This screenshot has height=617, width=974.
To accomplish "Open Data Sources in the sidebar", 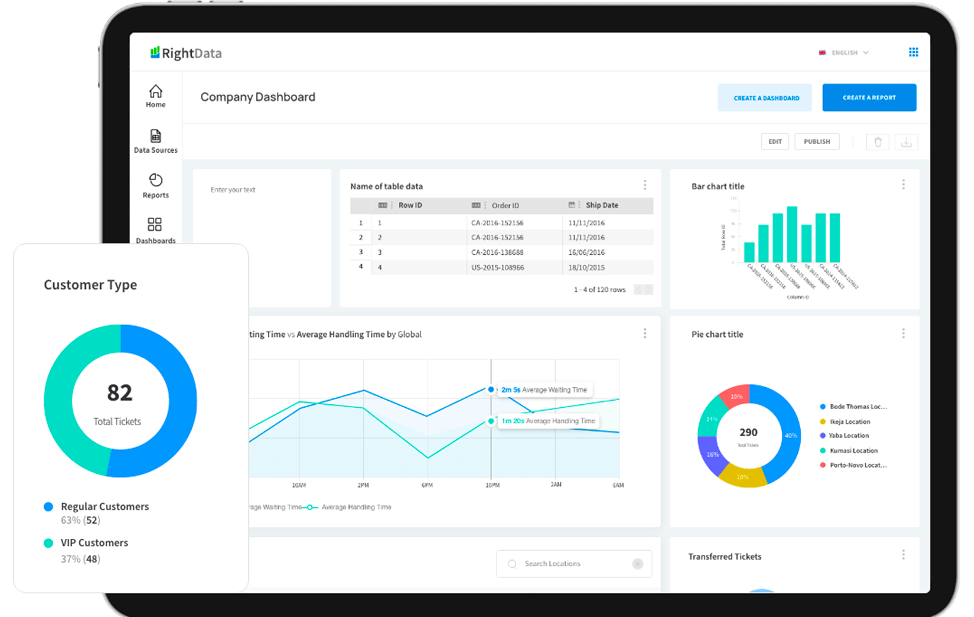I will [x=155, y=141].
